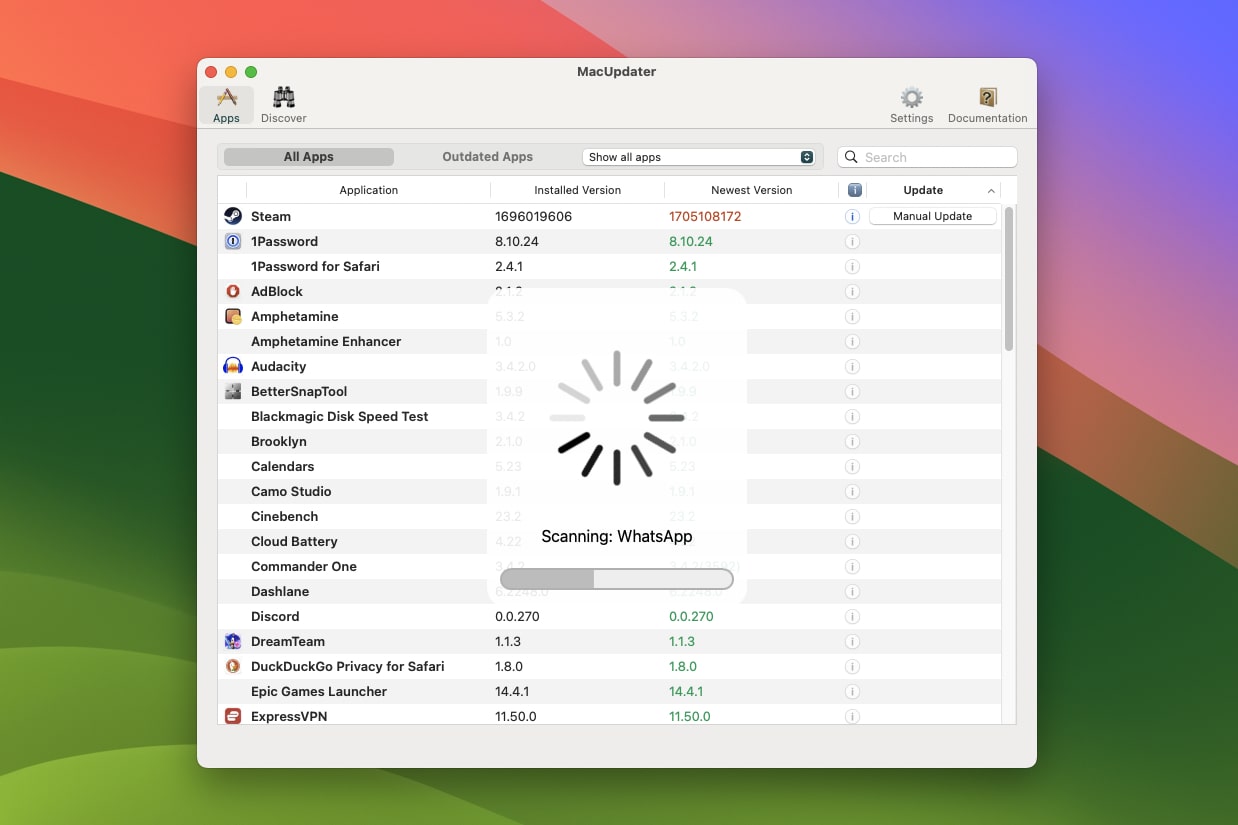The height and width of the screenshot is (825, 1238).
Task: Click ExpressVPN newest version 11.50.0
Action: (x=690, y=716)
